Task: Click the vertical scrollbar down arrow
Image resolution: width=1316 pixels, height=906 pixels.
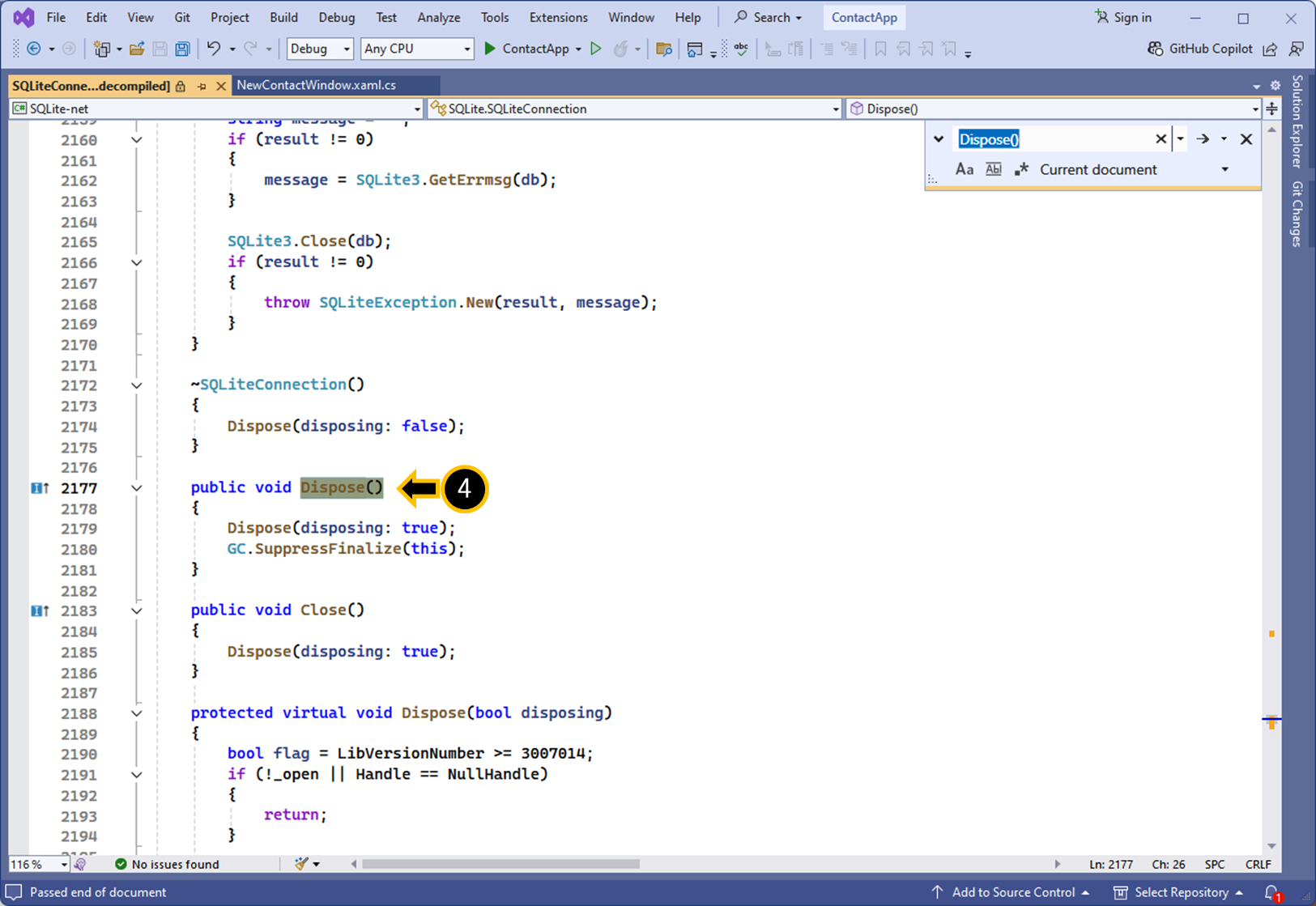Action: [x=1271, y=846]
